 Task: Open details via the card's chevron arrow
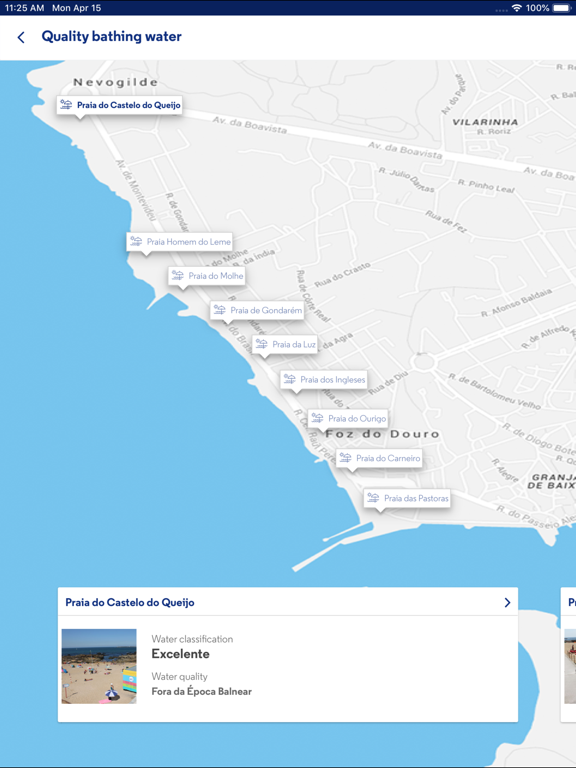[507, 602]
